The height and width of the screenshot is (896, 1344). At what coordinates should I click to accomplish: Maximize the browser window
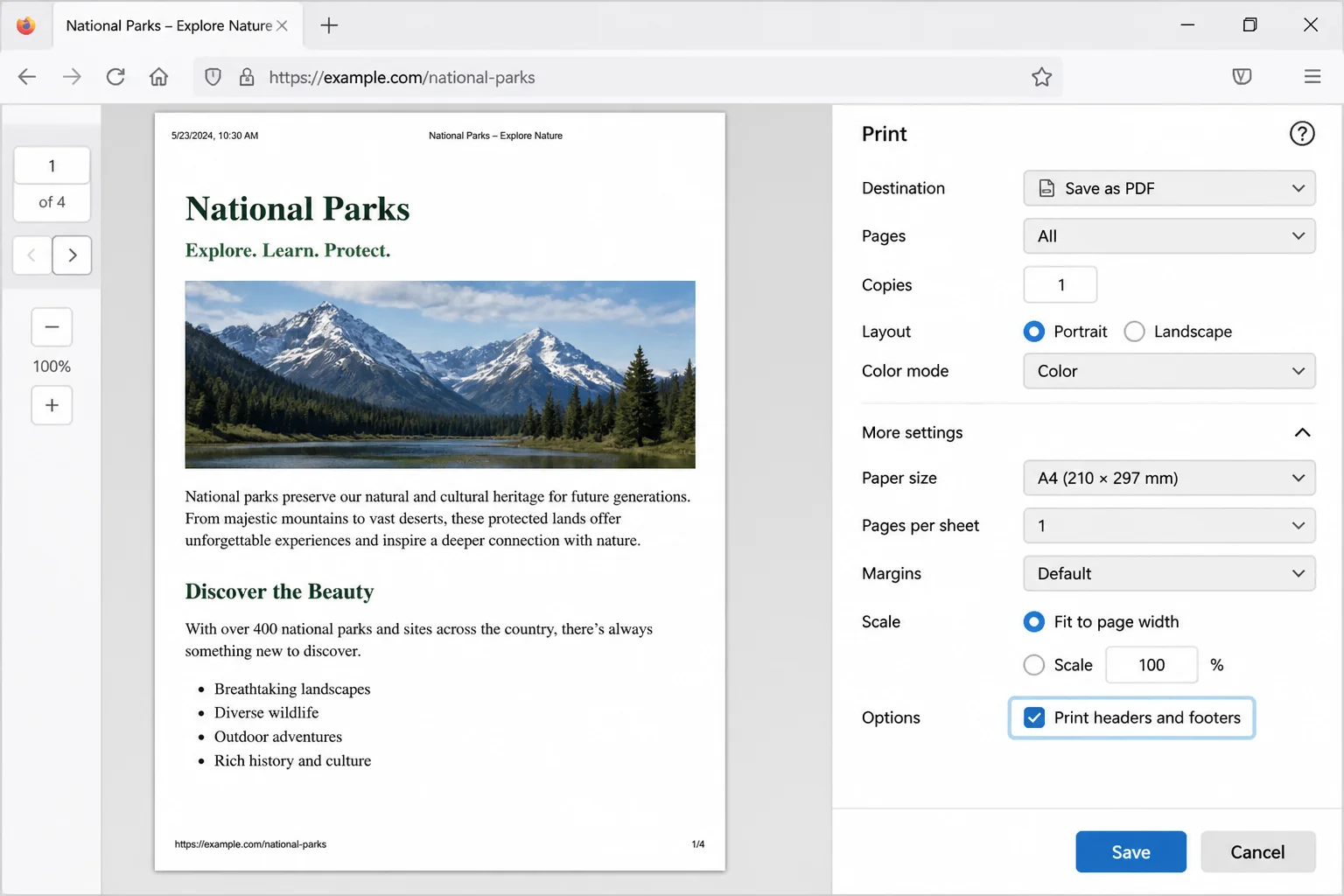tap(1249, 25)
